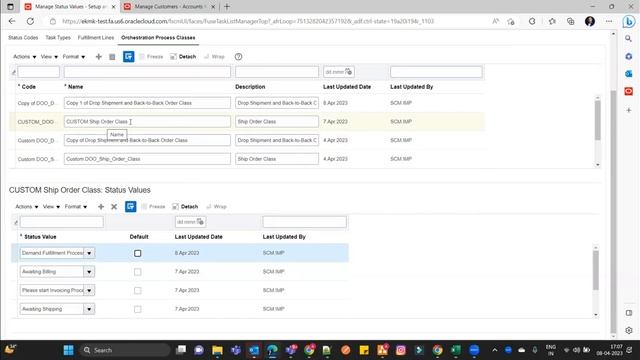Refresh the browser page

pyautogui.click(x=30, y=21)
